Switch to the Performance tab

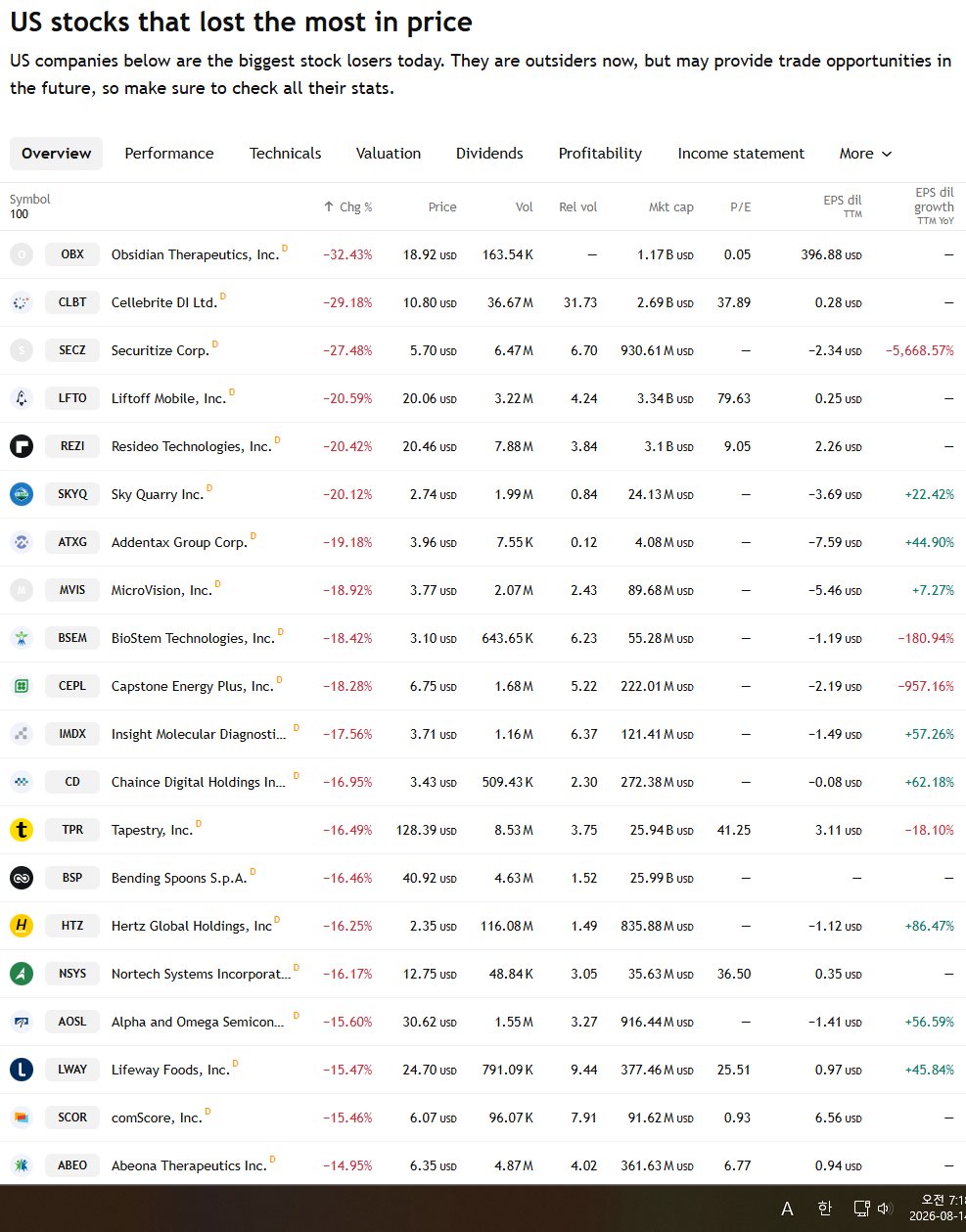click(x=169, y=154)
